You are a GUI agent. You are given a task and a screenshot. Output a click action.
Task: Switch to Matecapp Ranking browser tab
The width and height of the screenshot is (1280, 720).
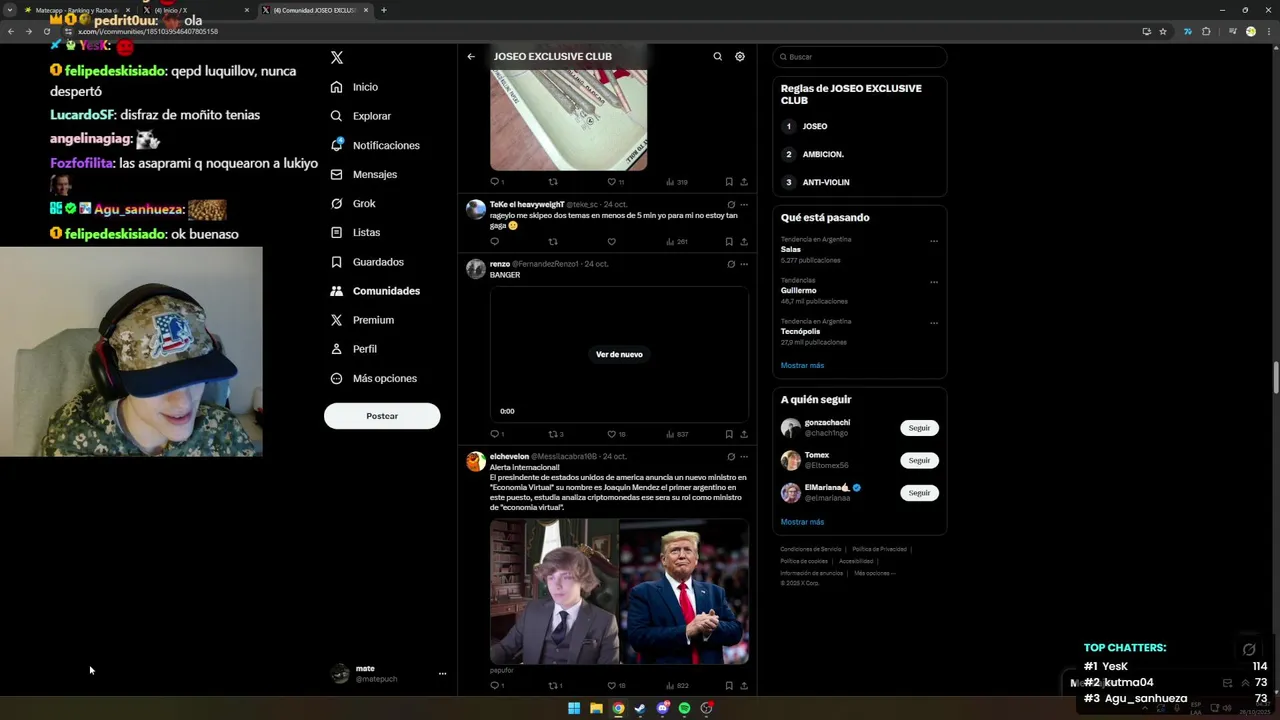click(78, 10)
